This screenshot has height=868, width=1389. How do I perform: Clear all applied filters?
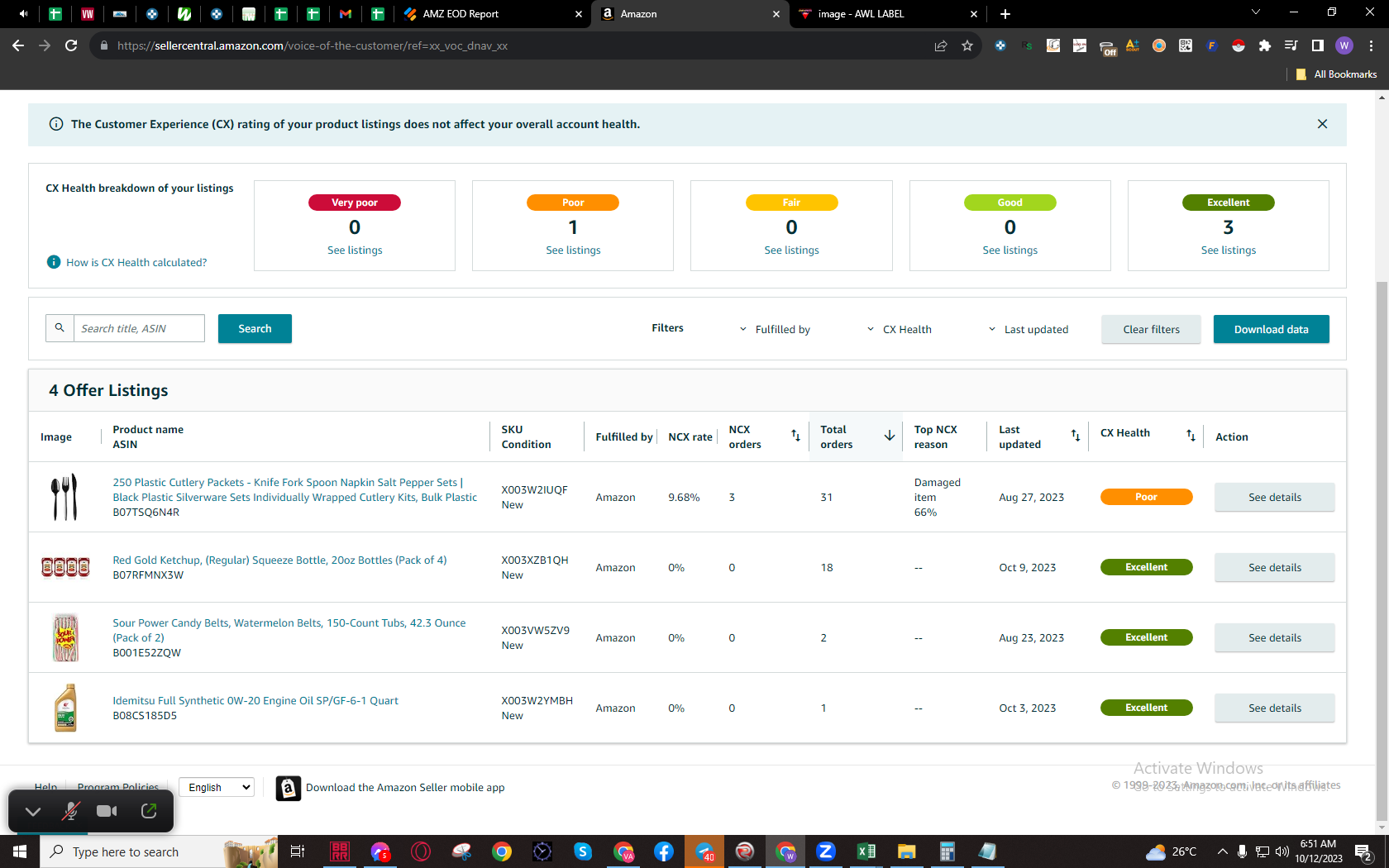[x=1151, y=329]
